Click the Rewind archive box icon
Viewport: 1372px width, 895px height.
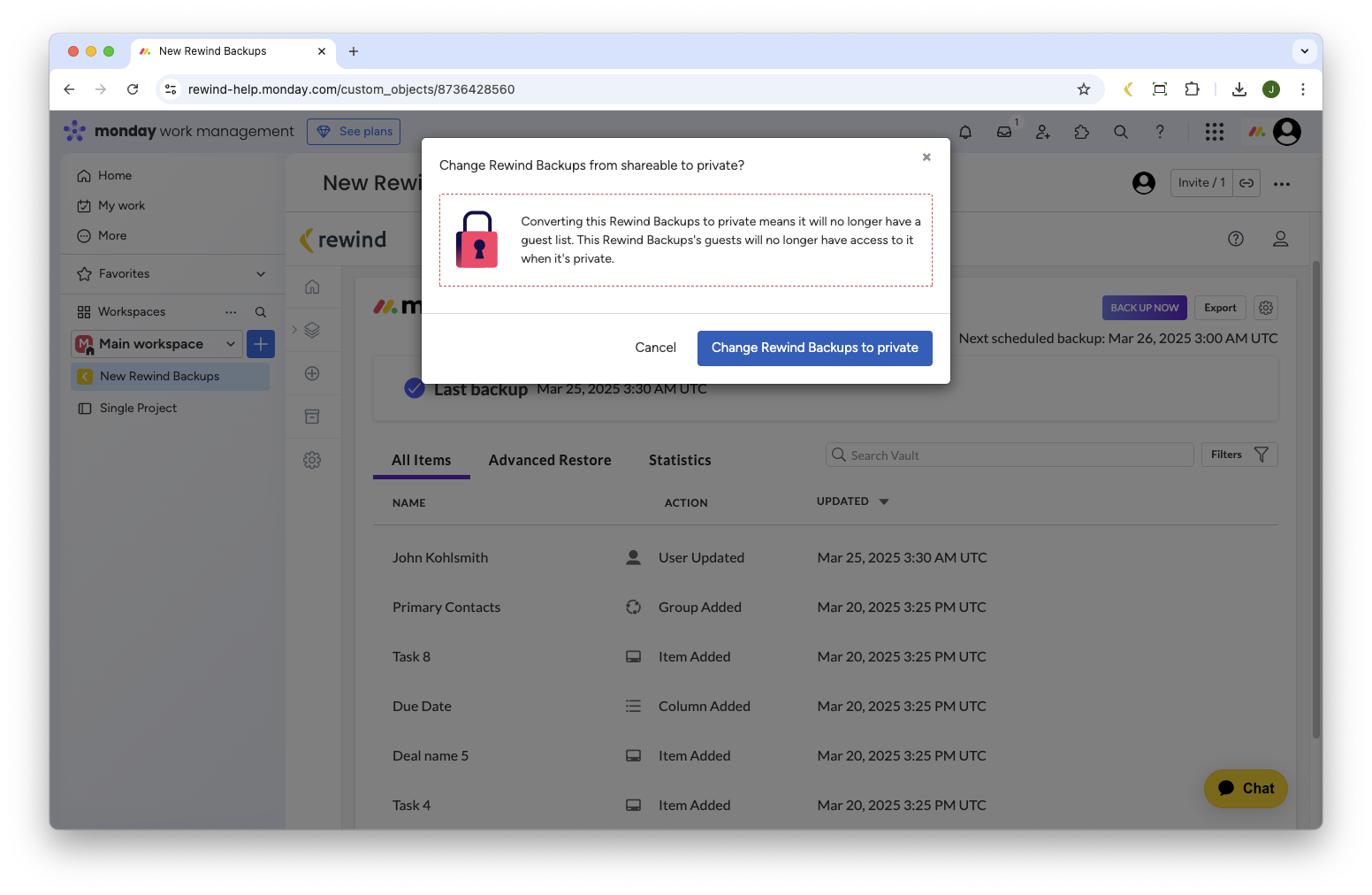click(x=312, y=417)
